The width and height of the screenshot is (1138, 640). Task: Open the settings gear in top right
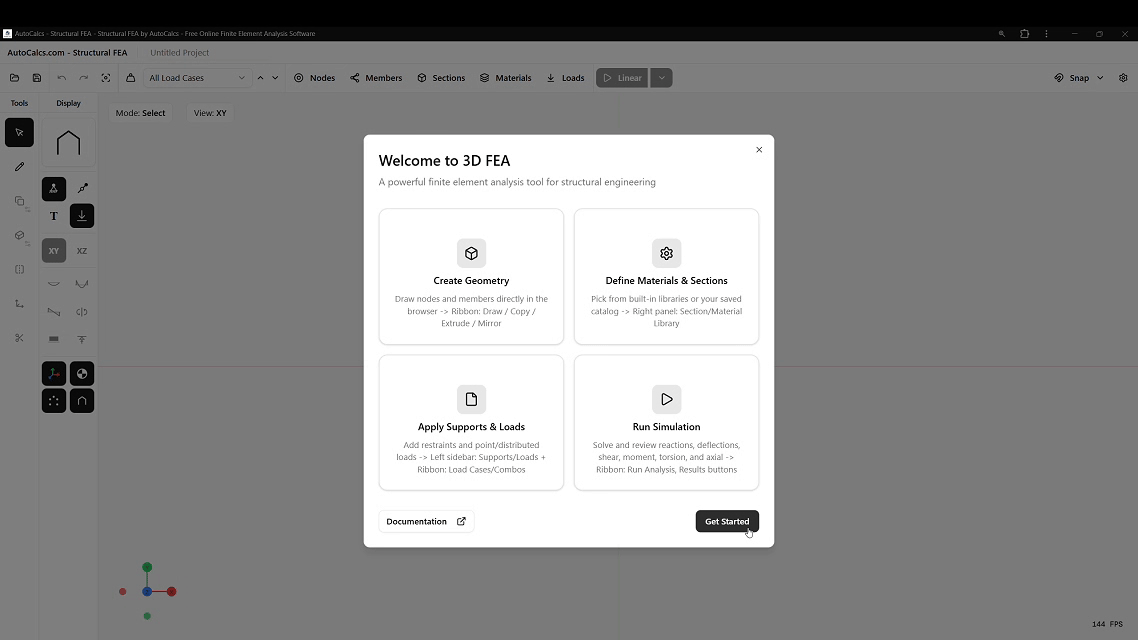[1123, 78]
